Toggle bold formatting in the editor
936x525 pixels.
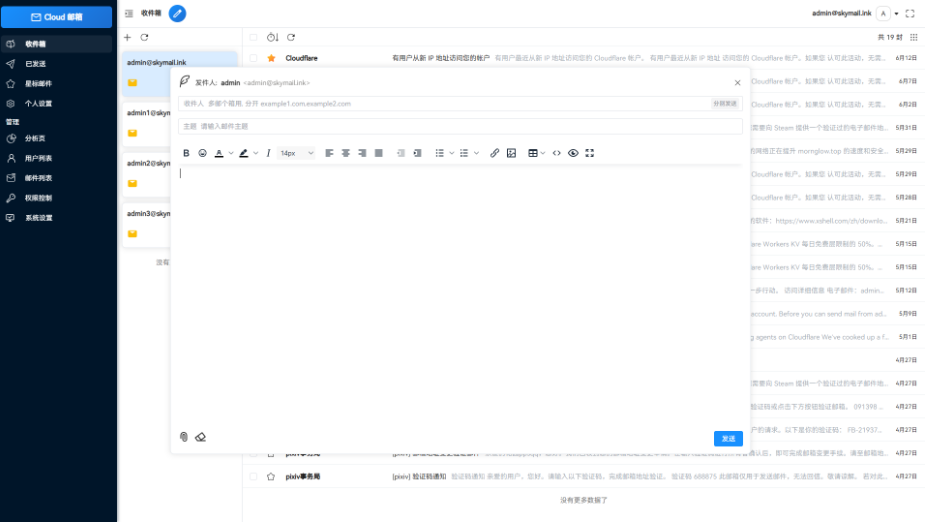pos(188,155)
